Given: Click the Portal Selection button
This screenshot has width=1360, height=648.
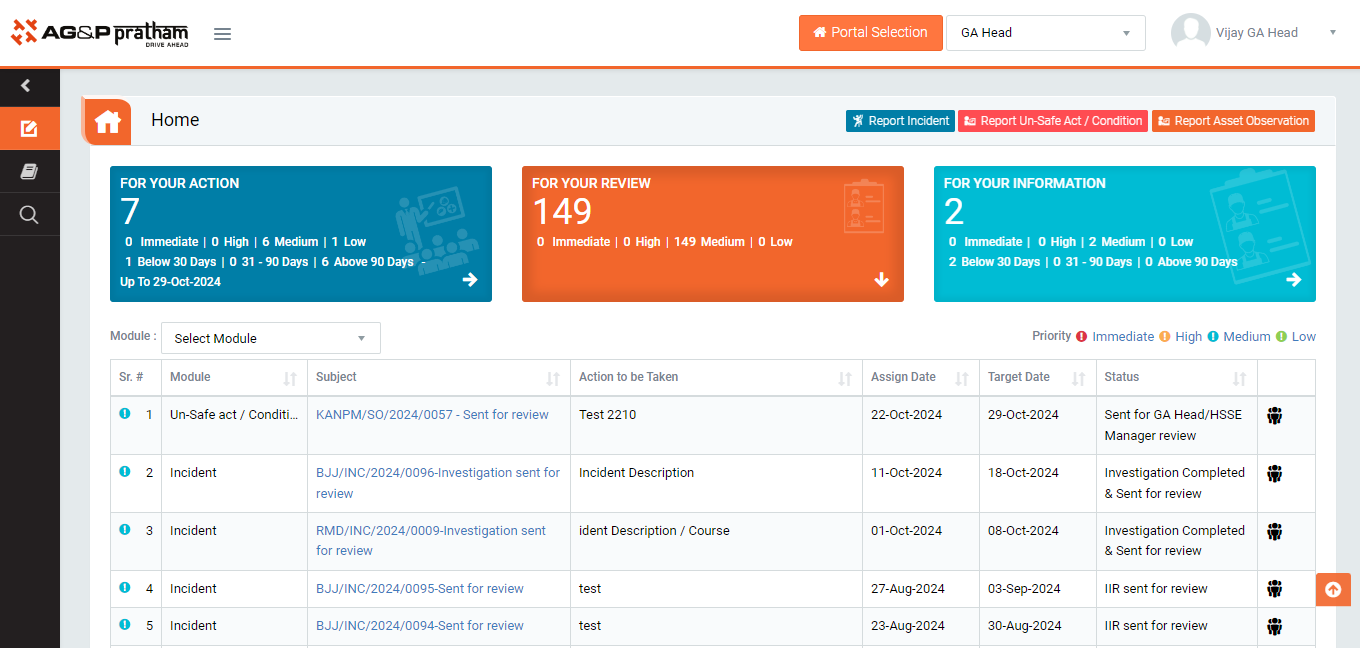Looking at the screenshot, I should tap(870, 33).
